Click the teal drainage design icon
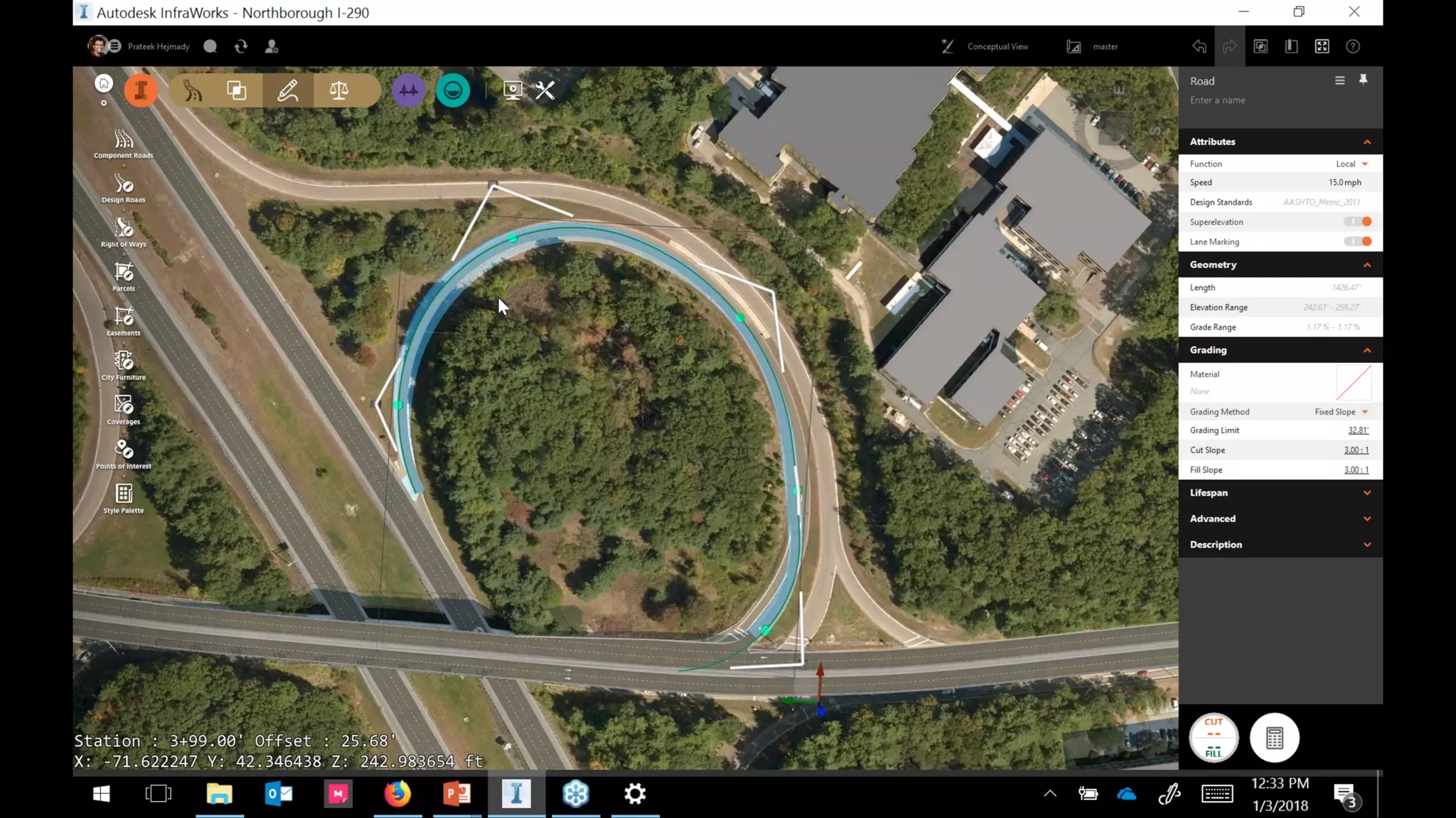The height and width of the screenshot is (818, 1456). tap(453, 90)
